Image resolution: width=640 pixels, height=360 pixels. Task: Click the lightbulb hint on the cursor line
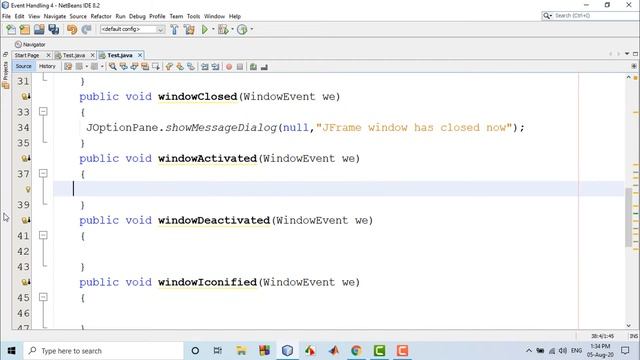pos(28,189)
